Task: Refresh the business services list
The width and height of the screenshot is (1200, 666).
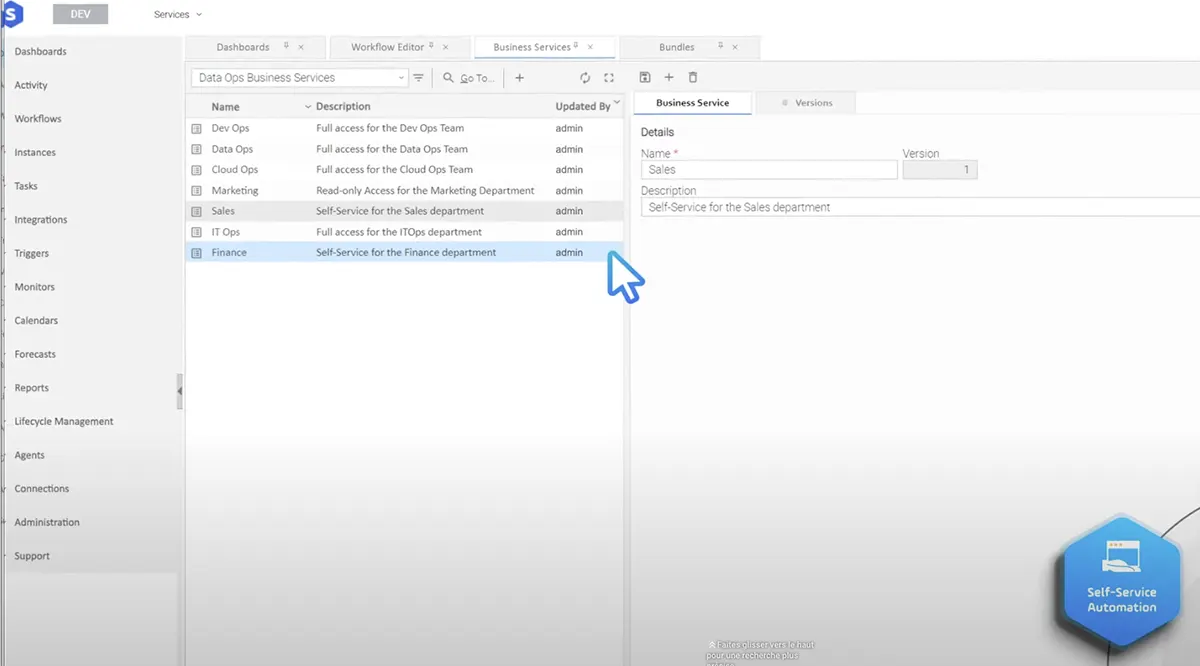Action: click(586, 78)
